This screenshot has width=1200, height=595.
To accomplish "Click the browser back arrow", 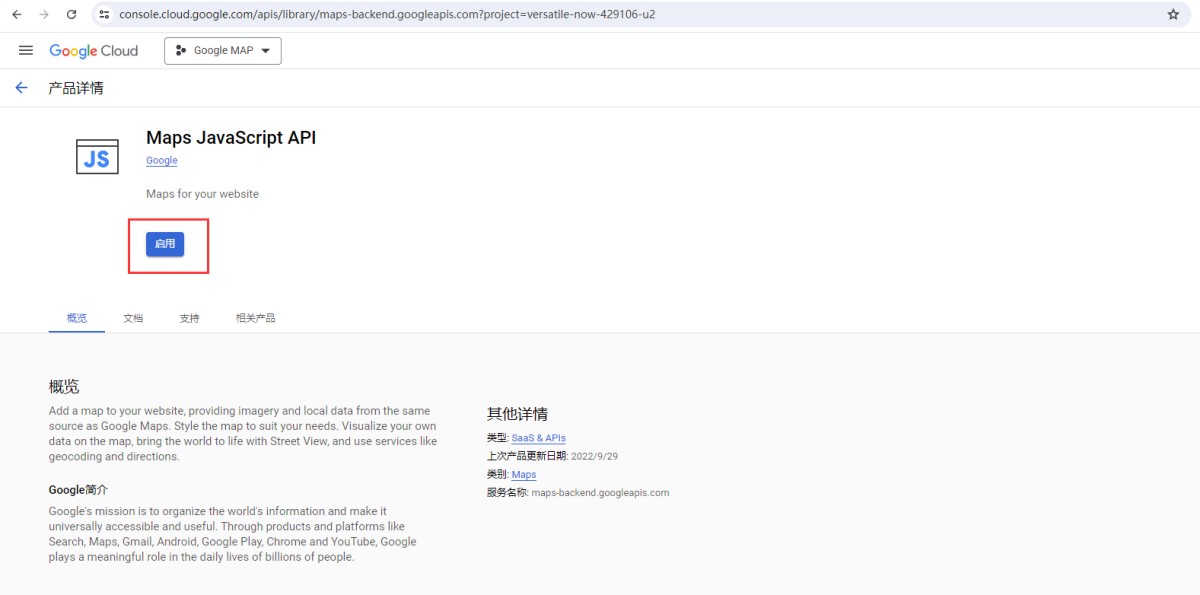I will [17, 15].
